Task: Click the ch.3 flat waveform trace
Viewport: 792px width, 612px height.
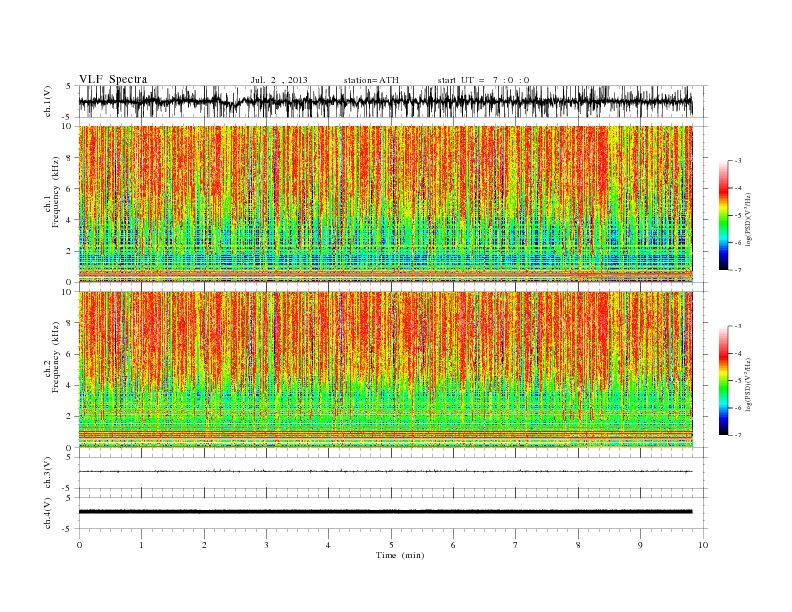Action: (x=385, y=471)
